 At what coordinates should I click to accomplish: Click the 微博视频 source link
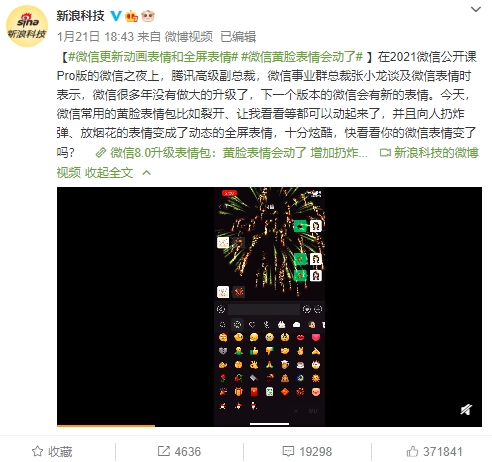pyautogui.click(x=189, y=37)
